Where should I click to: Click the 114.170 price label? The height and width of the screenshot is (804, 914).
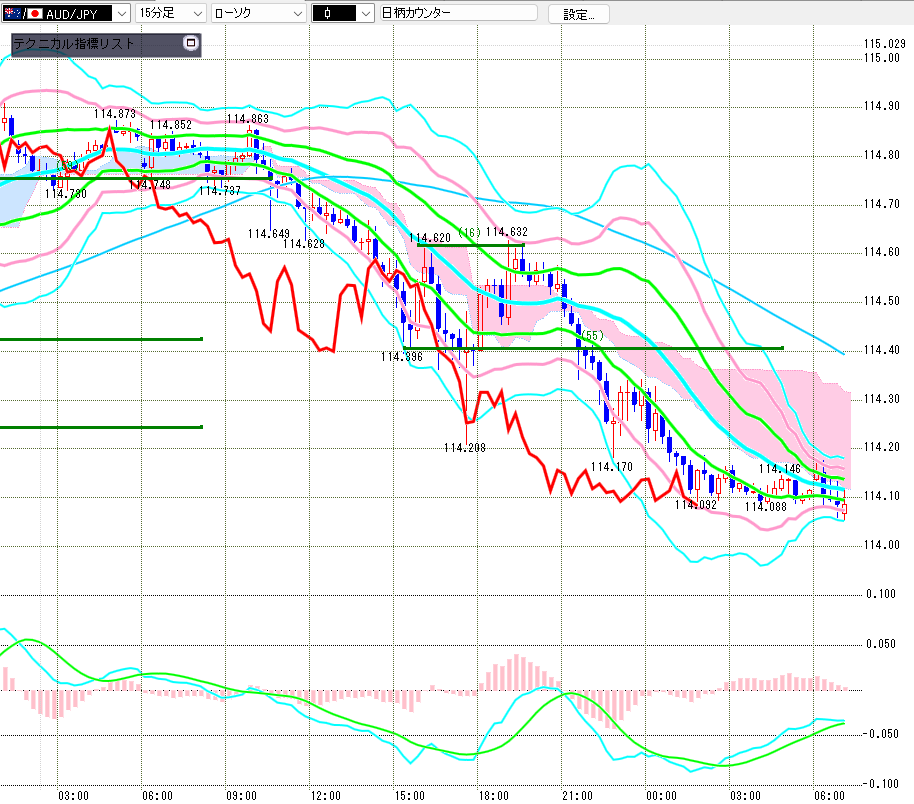coord(611,467)
